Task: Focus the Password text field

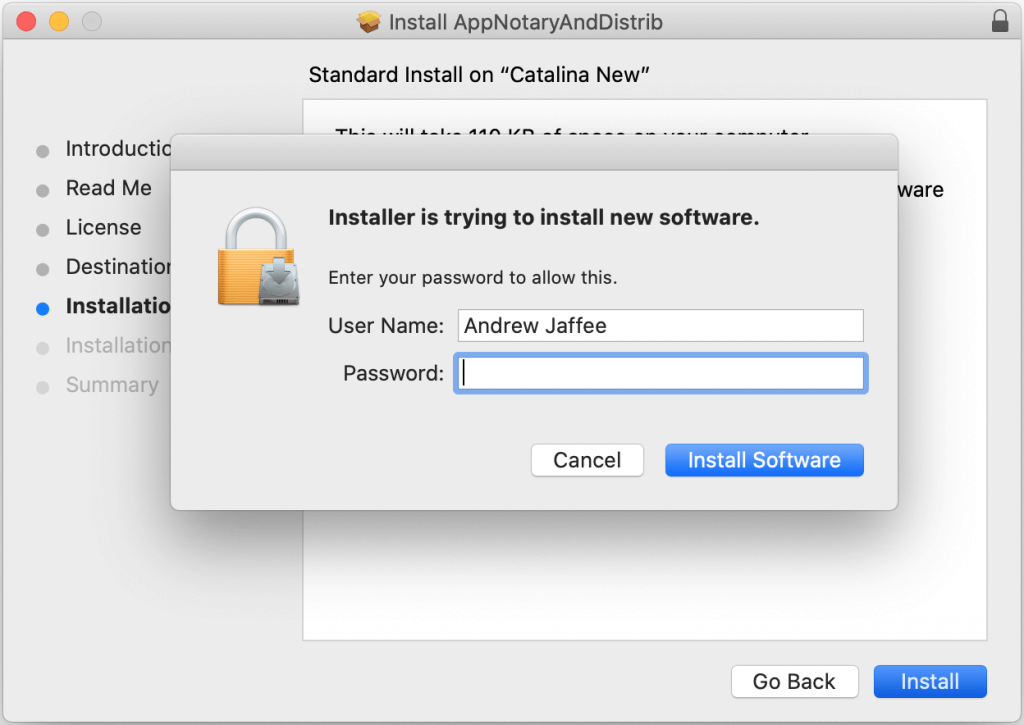Action: coord(660,374)
